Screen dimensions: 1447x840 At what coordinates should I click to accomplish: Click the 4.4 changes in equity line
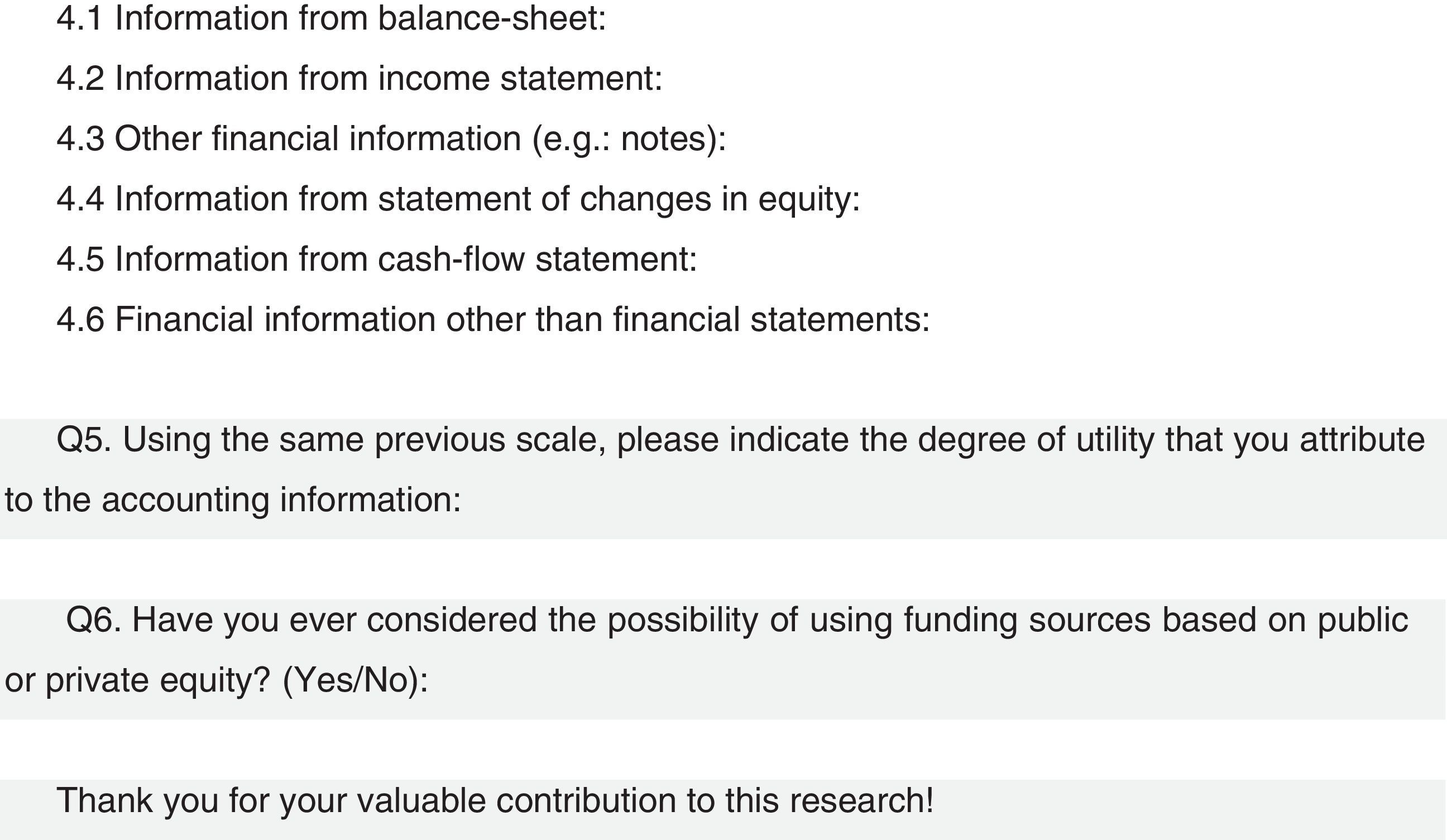[458, 199]
